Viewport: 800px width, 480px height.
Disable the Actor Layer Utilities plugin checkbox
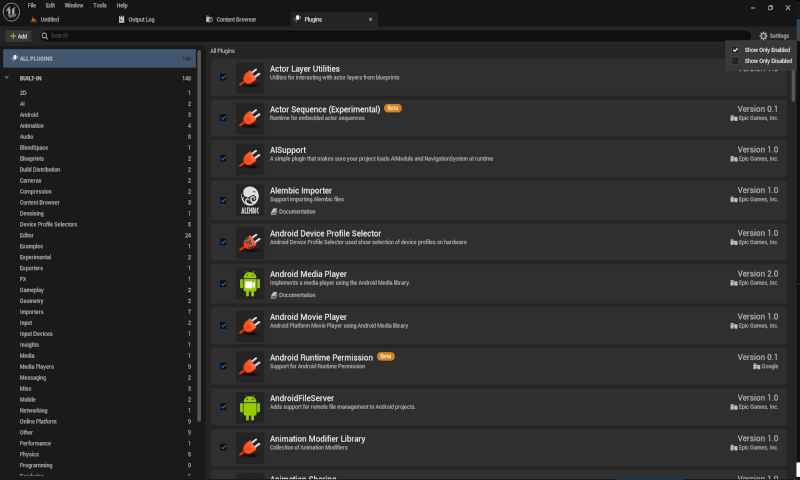point(223,78)
